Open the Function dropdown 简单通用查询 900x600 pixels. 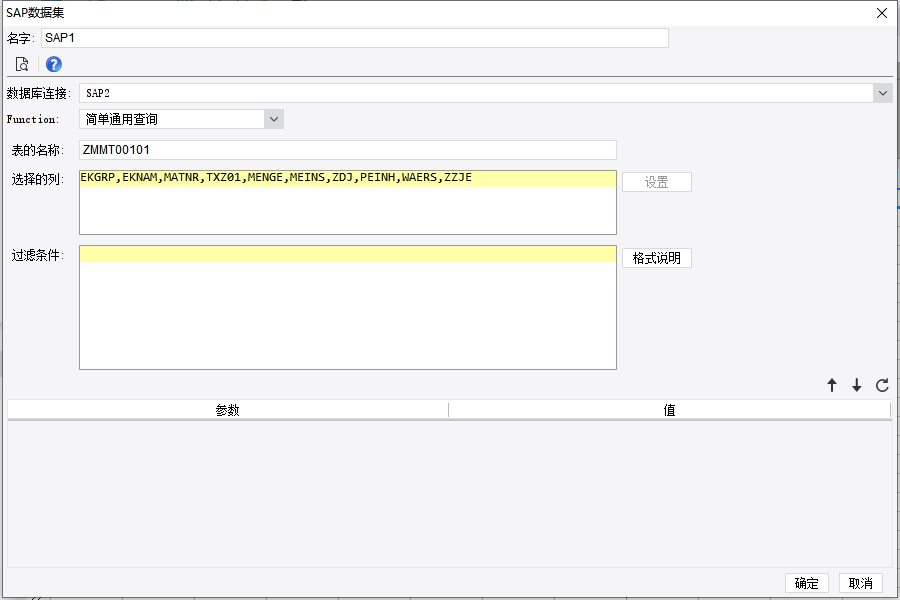coord(181,119)
